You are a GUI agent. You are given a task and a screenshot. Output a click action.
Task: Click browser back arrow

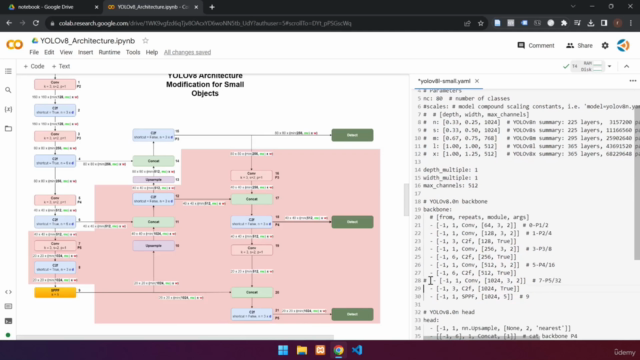pos(9,23)
